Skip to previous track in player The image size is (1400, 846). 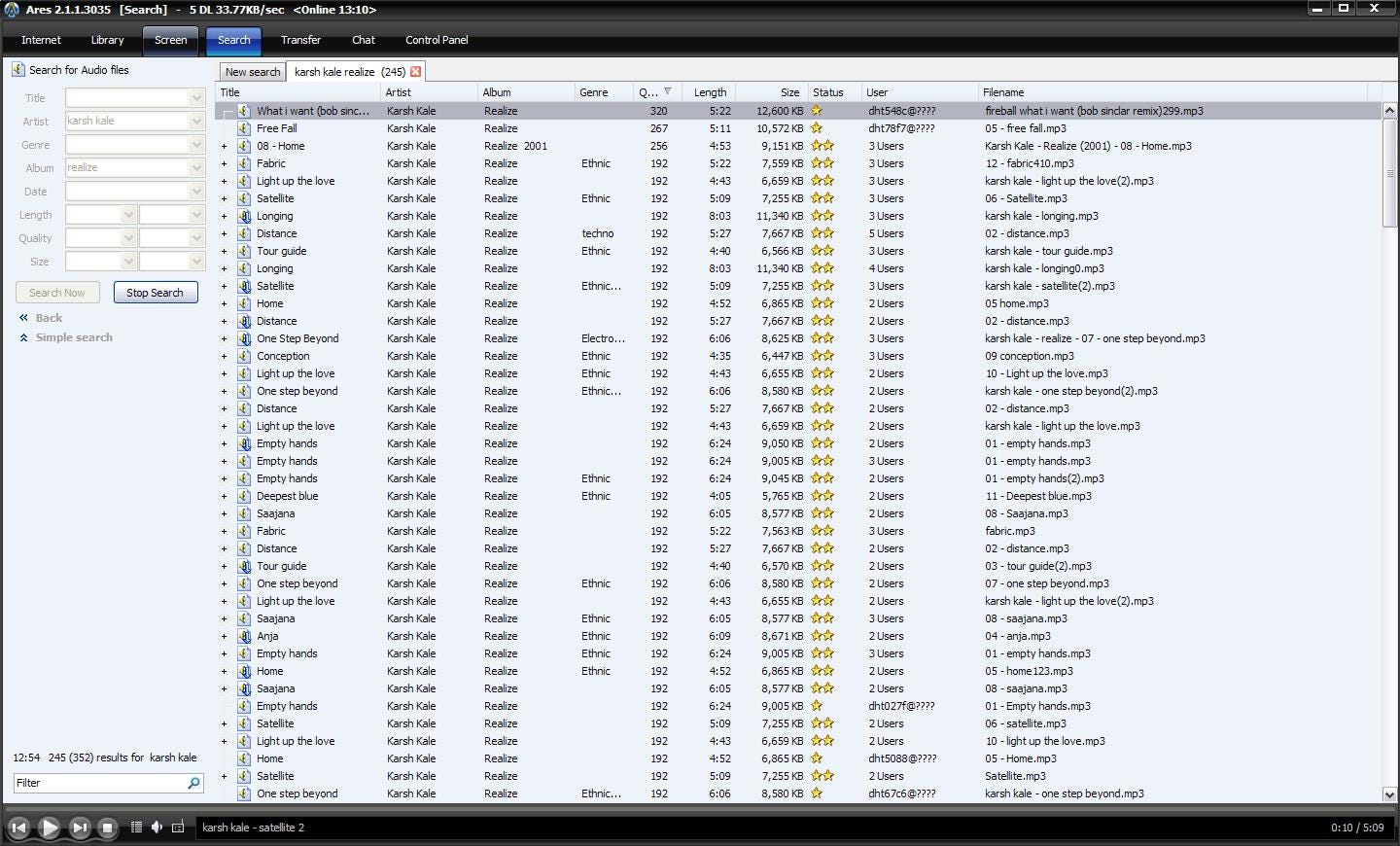[17, 828]
